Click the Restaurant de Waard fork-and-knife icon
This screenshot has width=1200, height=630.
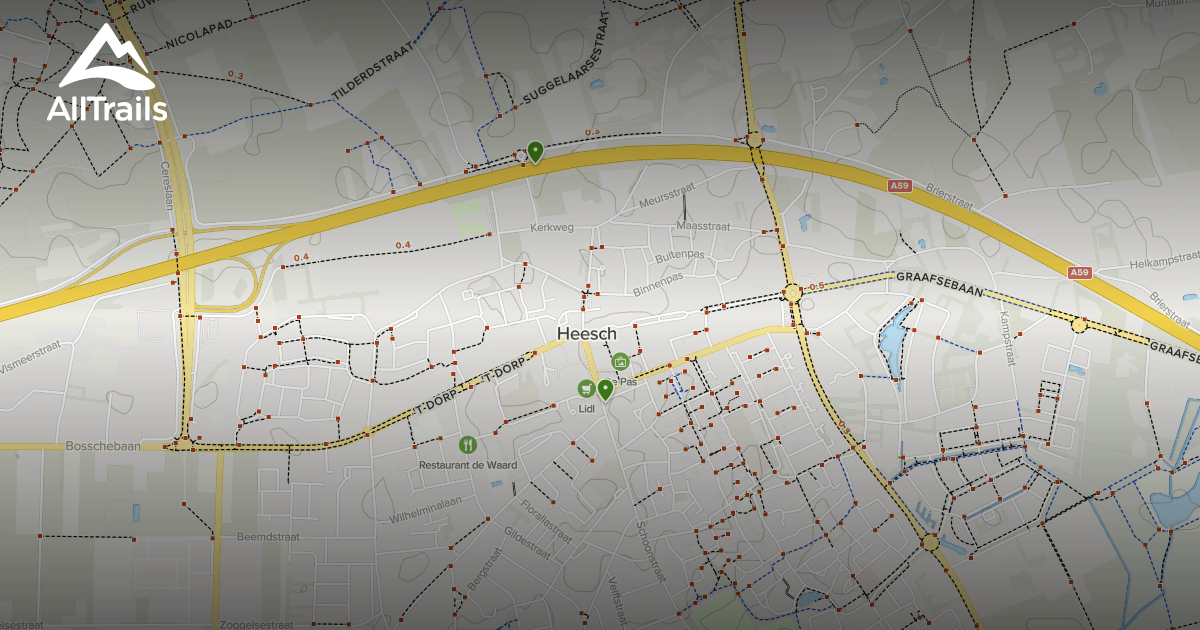point(467,444)
